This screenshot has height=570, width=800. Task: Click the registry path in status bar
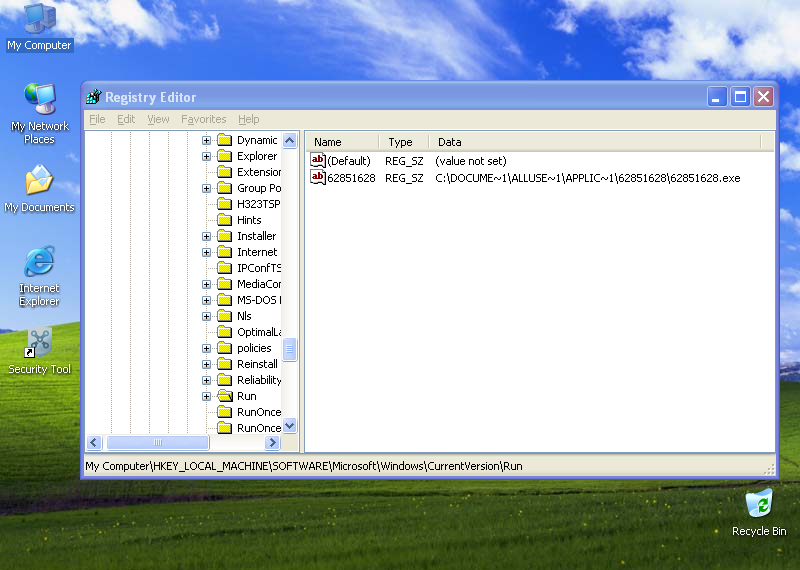tap(304, 466)
